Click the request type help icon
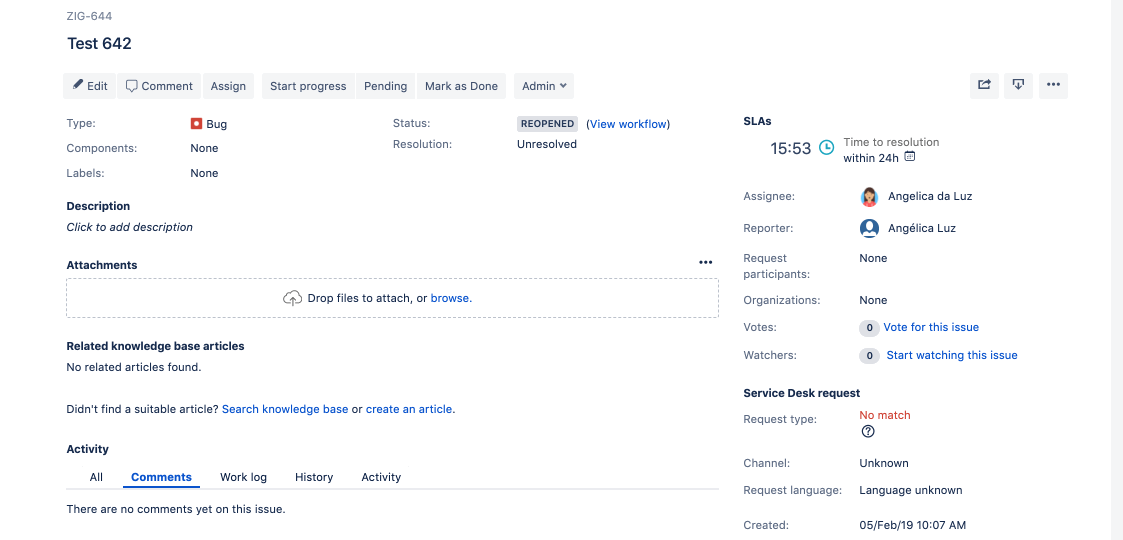Screen dimensions: 1123x540 (x=868, y=431)
